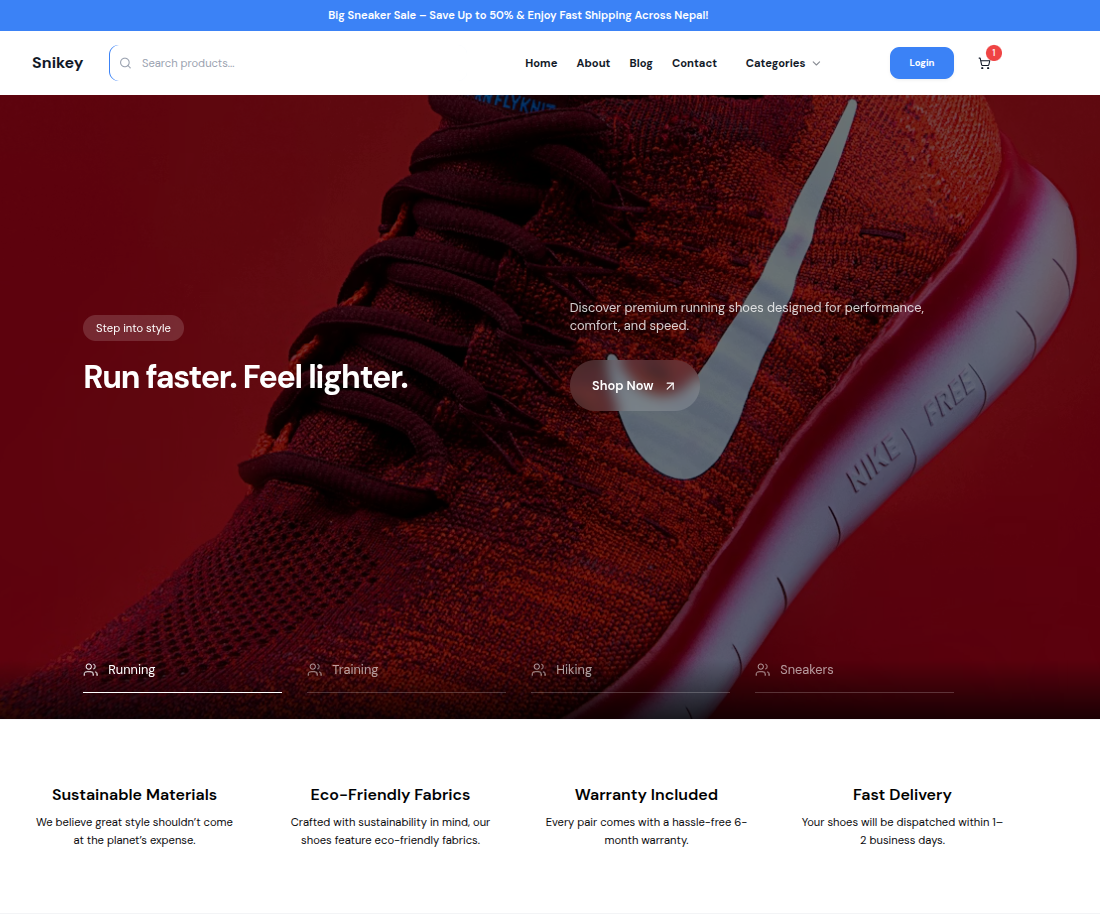Select the Running tab
The height and width of the screenshot is (916, 1100).
131,670
